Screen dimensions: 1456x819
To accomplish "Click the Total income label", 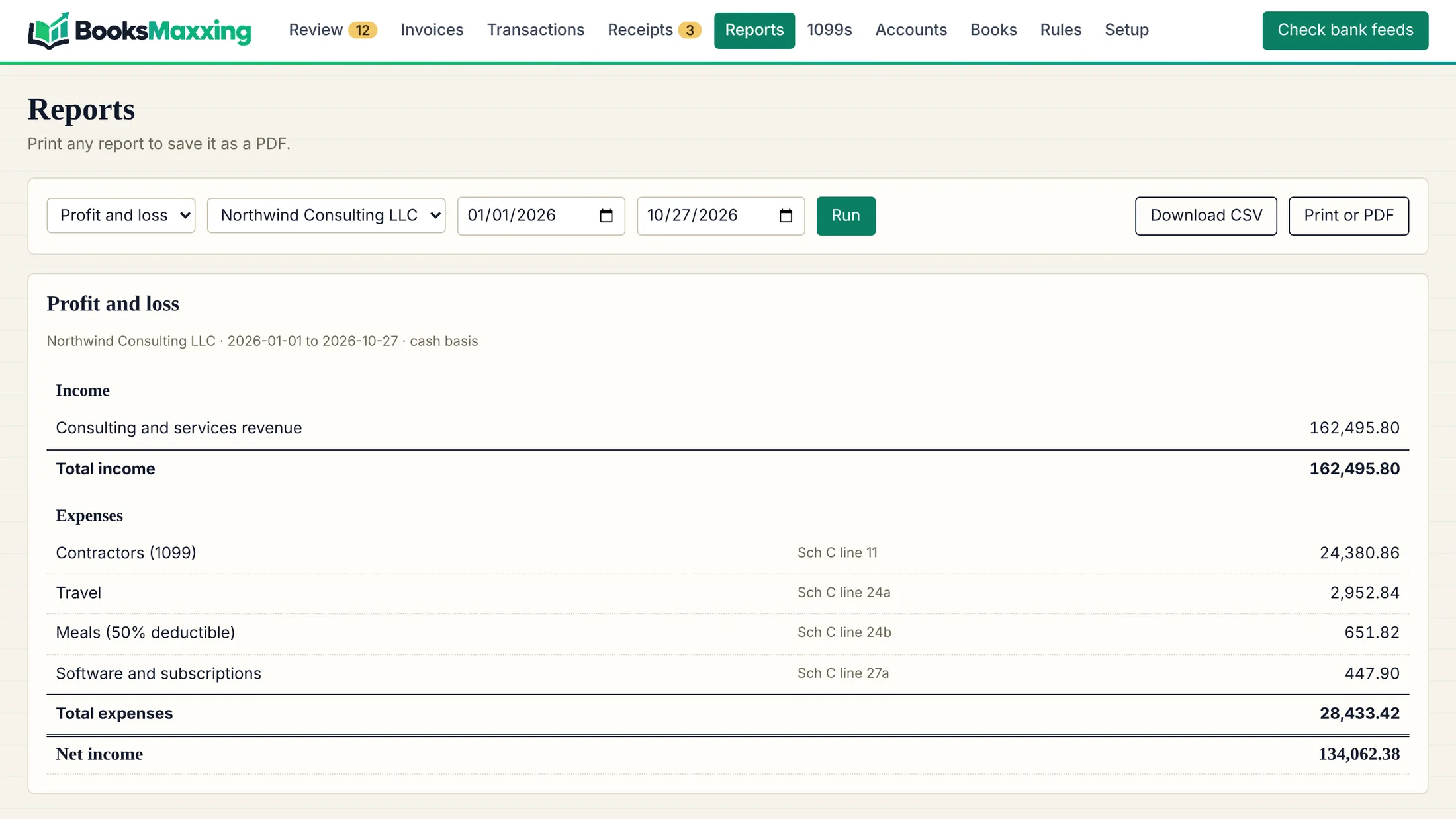I will pos(105,469).
